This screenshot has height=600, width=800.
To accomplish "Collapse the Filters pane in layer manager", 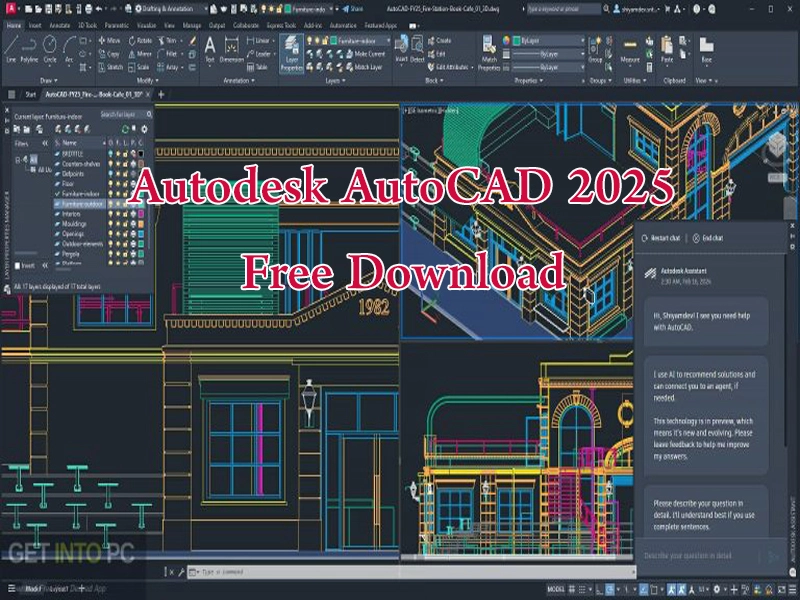I will click(45, 143).
